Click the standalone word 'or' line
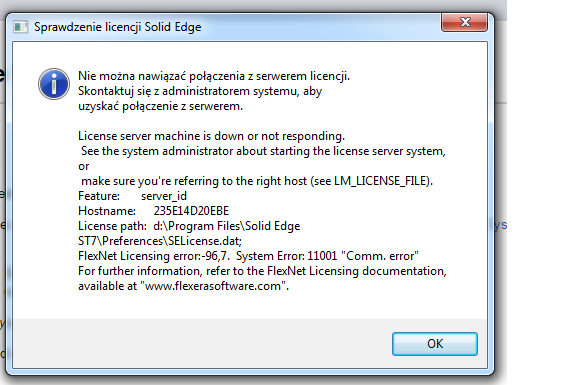The width and height of the screenshot is (573, 385). click(84, 166)
